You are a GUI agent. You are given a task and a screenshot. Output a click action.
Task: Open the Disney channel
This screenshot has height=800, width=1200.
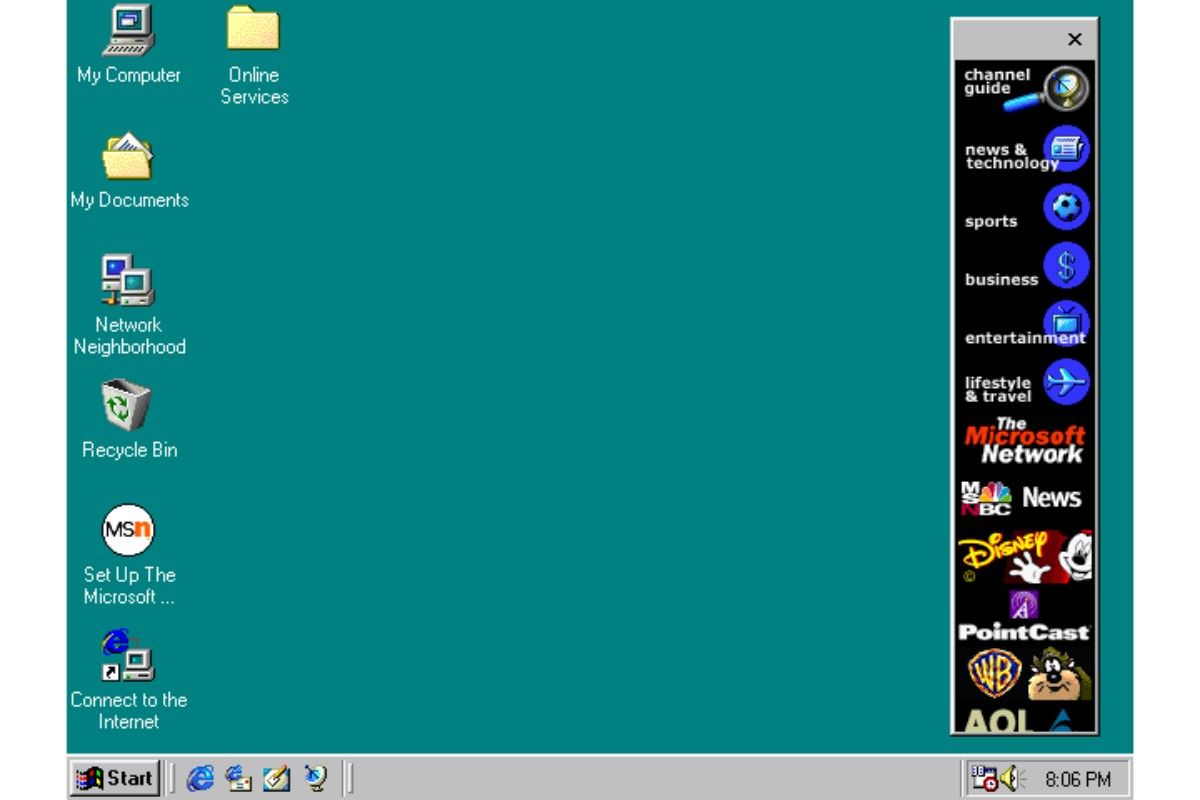pyautogui.click(x=1022, y=555)
